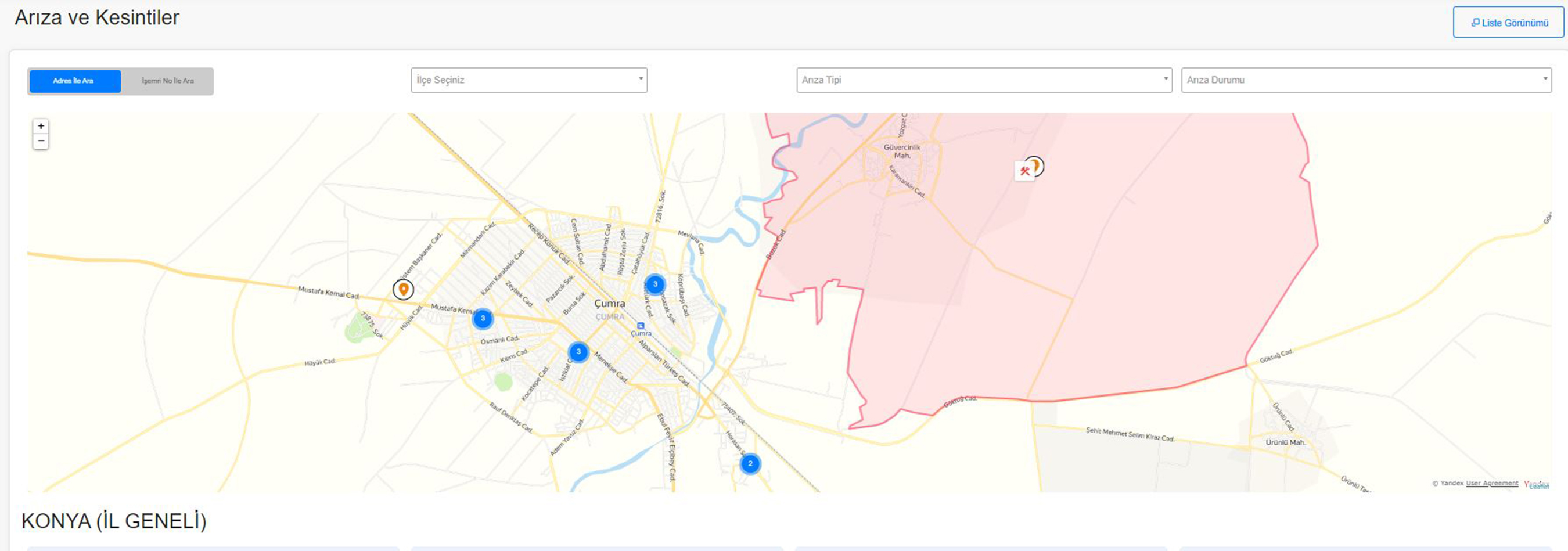Switch to 'İşemri No İle Ara' mode

[x=167, y=81]
